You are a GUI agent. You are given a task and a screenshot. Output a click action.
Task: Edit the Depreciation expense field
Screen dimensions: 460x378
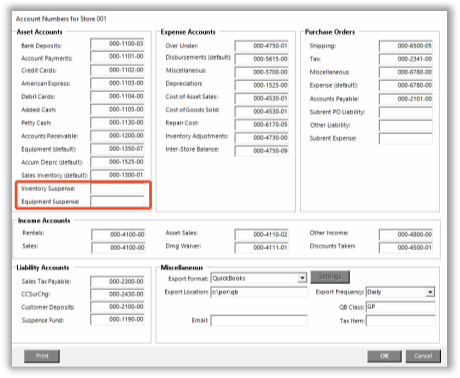[x=262, y=85]
